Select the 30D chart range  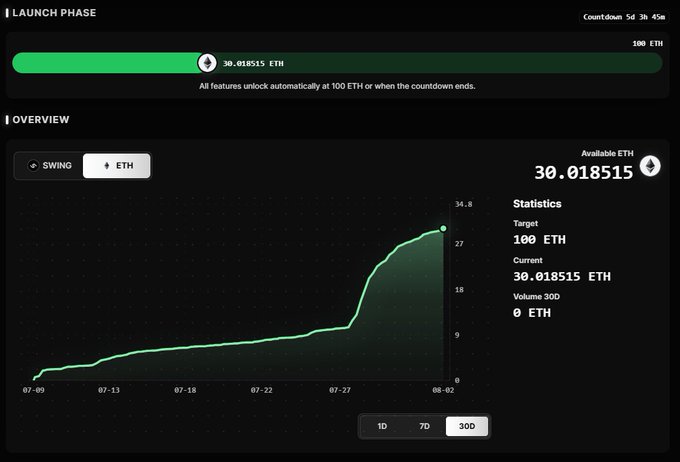coord(467,426)
